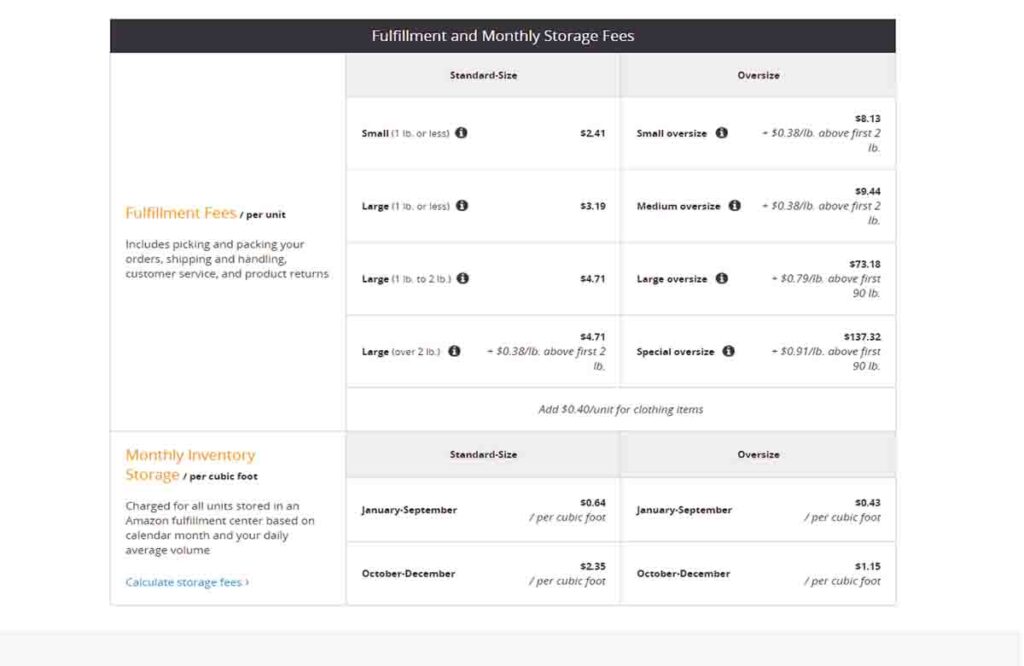Viewport: 1024px width, 666px height.
Task: Select the $3.19 large standard fee
Action: point(592,206)
